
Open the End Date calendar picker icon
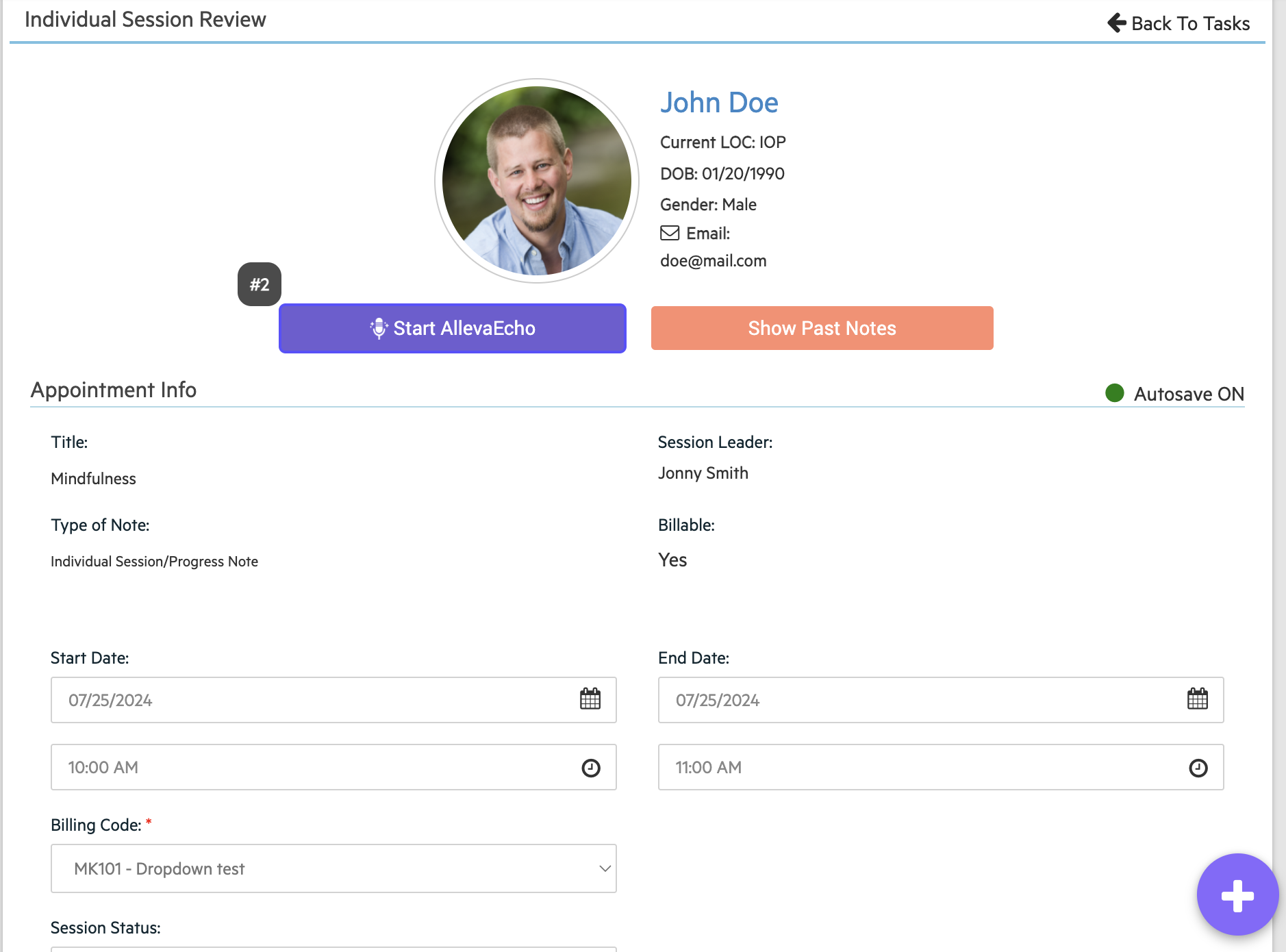[x=1197, y=699]
